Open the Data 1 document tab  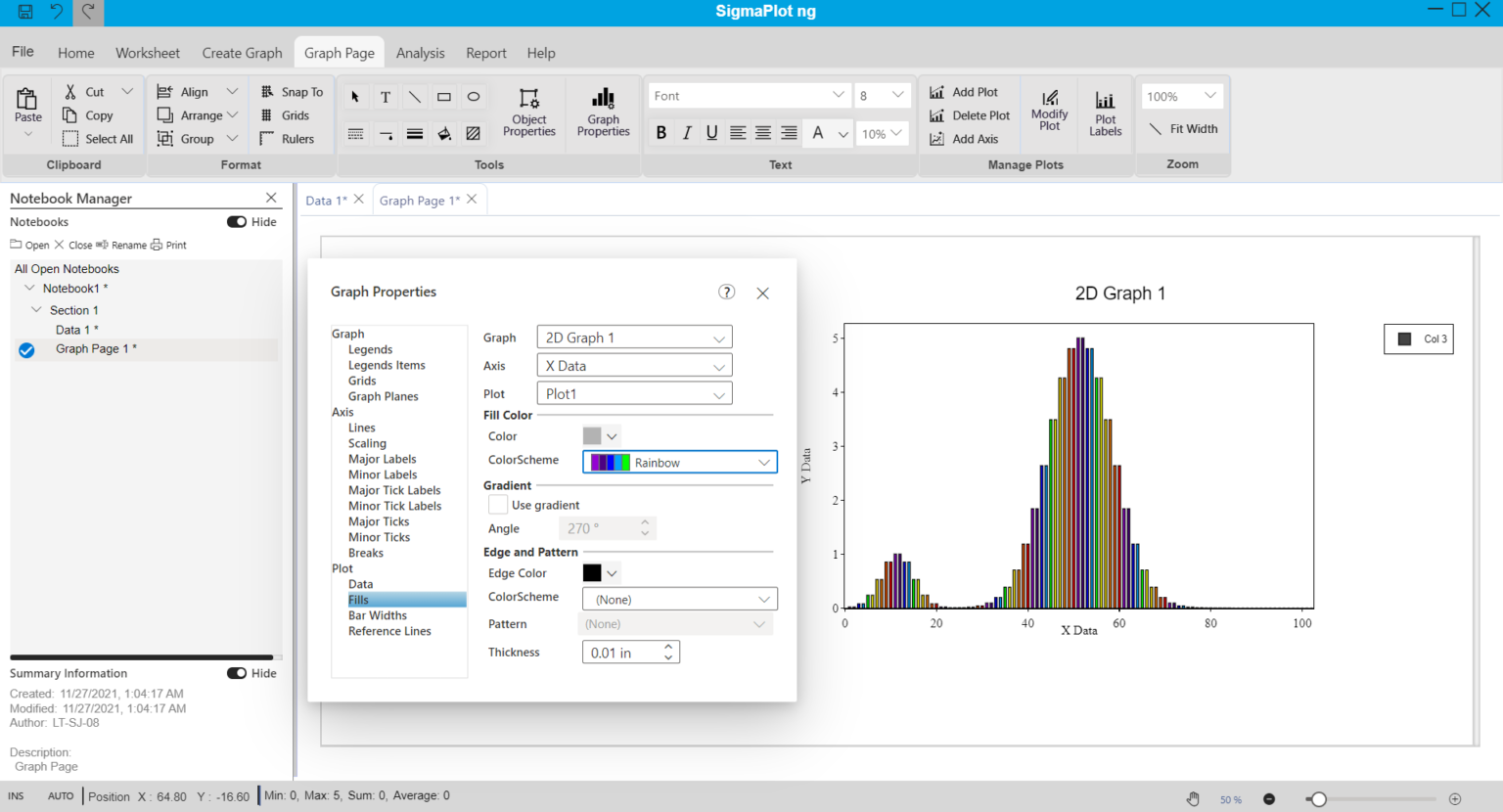click(x=326, y=199)
